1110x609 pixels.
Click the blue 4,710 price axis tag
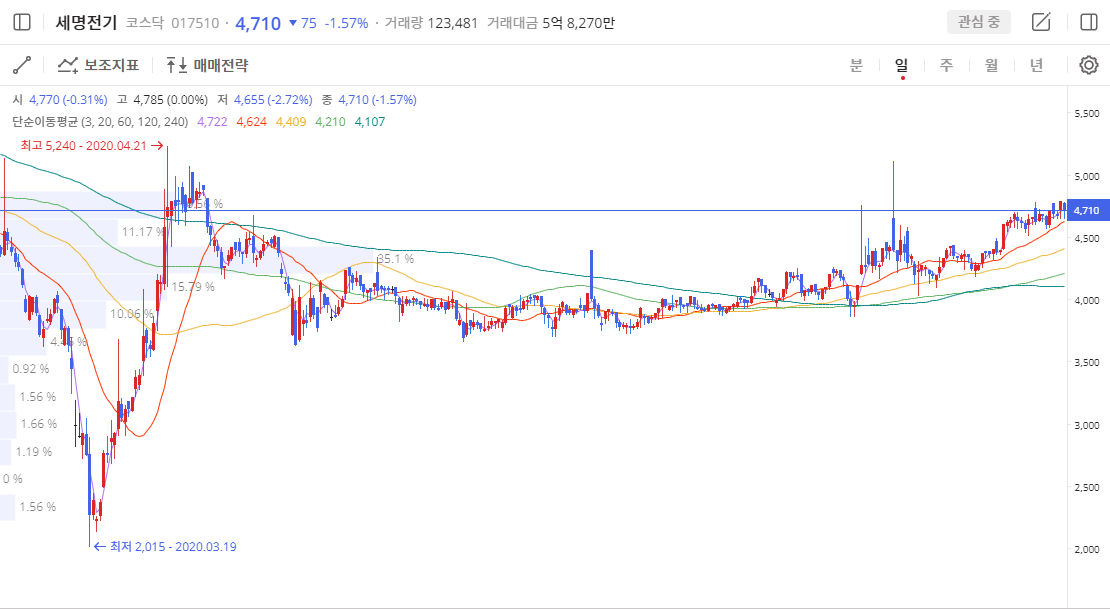click(x=1087, y=211)
